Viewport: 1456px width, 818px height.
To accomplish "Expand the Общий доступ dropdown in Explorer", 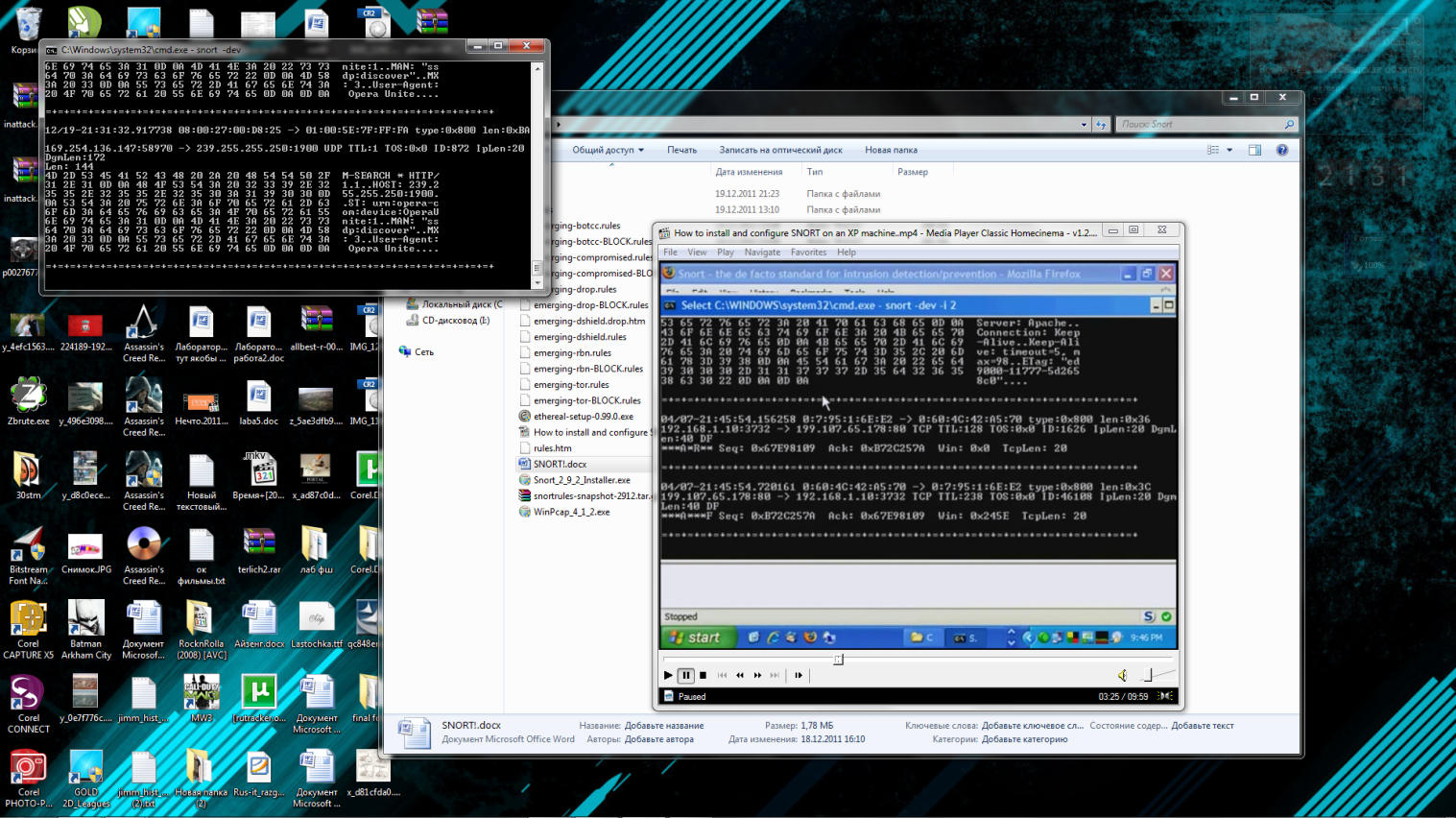I will [x=608, y=150].
